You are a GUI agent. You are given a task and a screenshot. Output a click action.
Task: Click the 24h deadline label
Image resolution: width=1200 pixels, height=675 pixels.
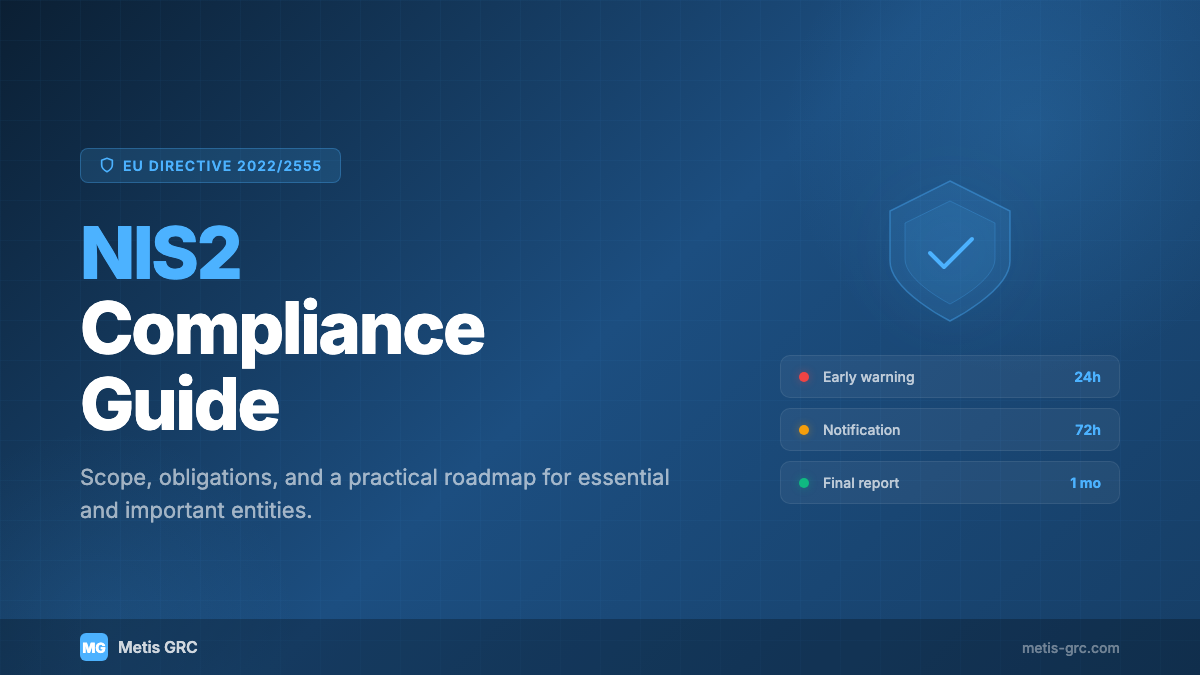click(1087, 377)
